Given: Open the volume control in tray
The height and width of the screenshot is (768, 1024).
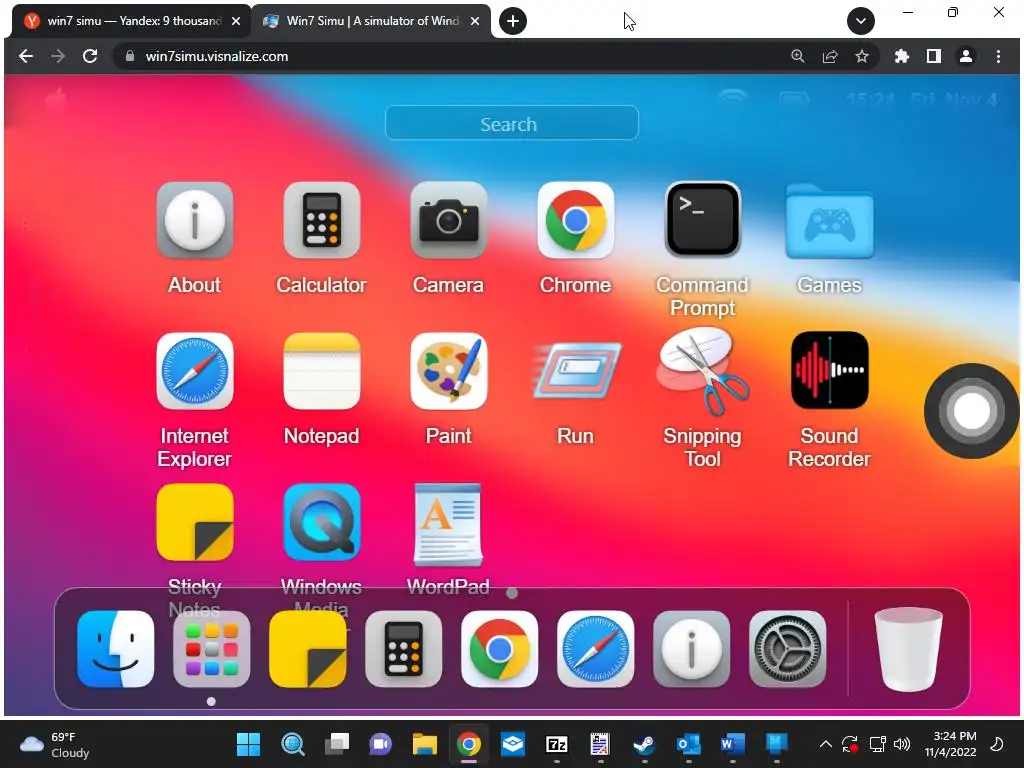Looking at the screenshot, I should click(902, 744).
